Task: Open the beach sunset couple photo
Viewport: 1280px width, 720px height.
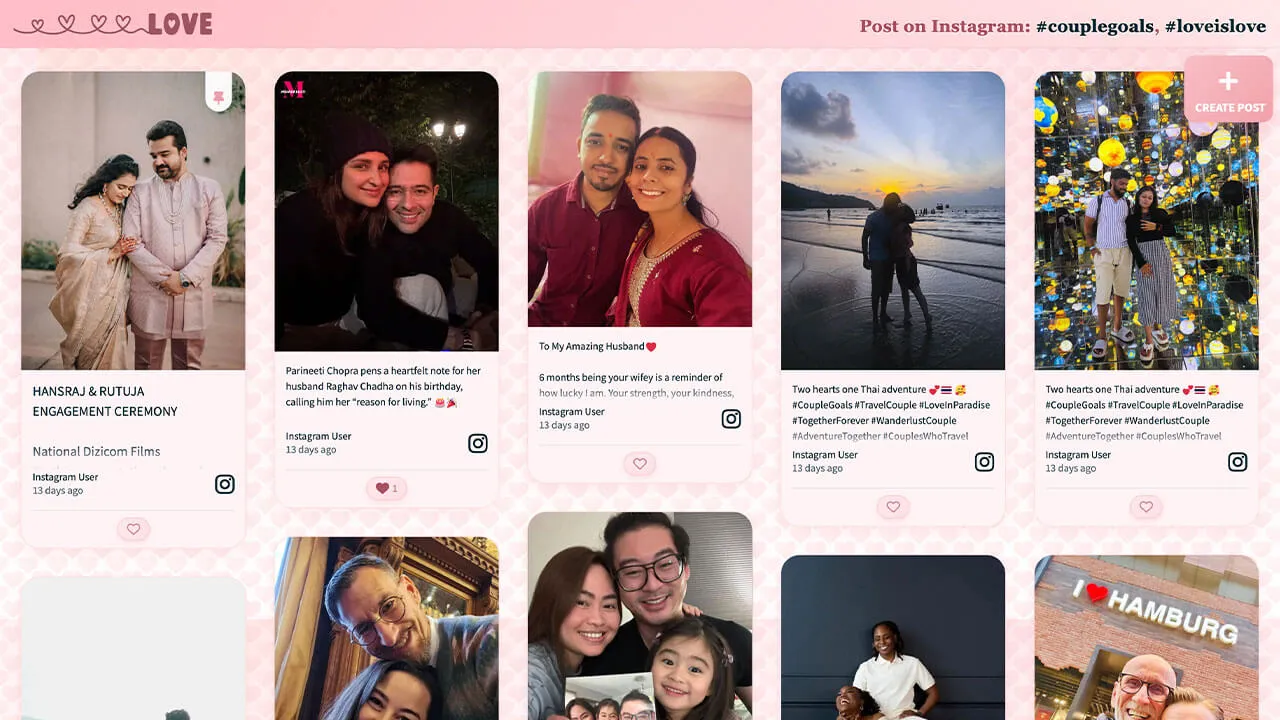Action: tap(893, 220)
